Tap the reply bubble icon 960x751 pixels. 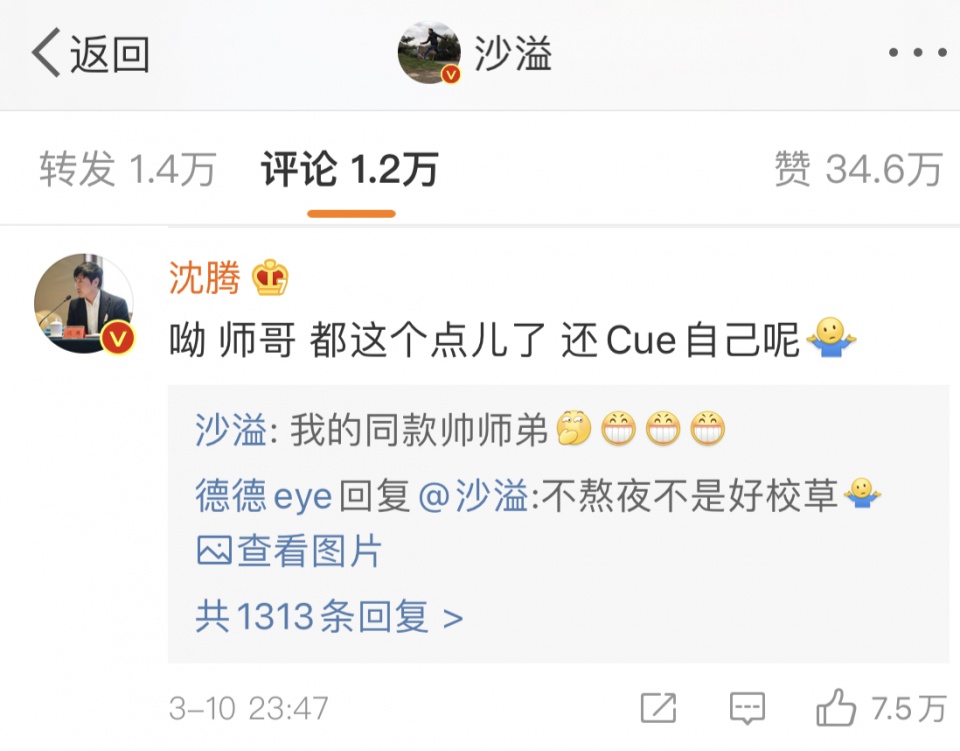pos(747,709)
